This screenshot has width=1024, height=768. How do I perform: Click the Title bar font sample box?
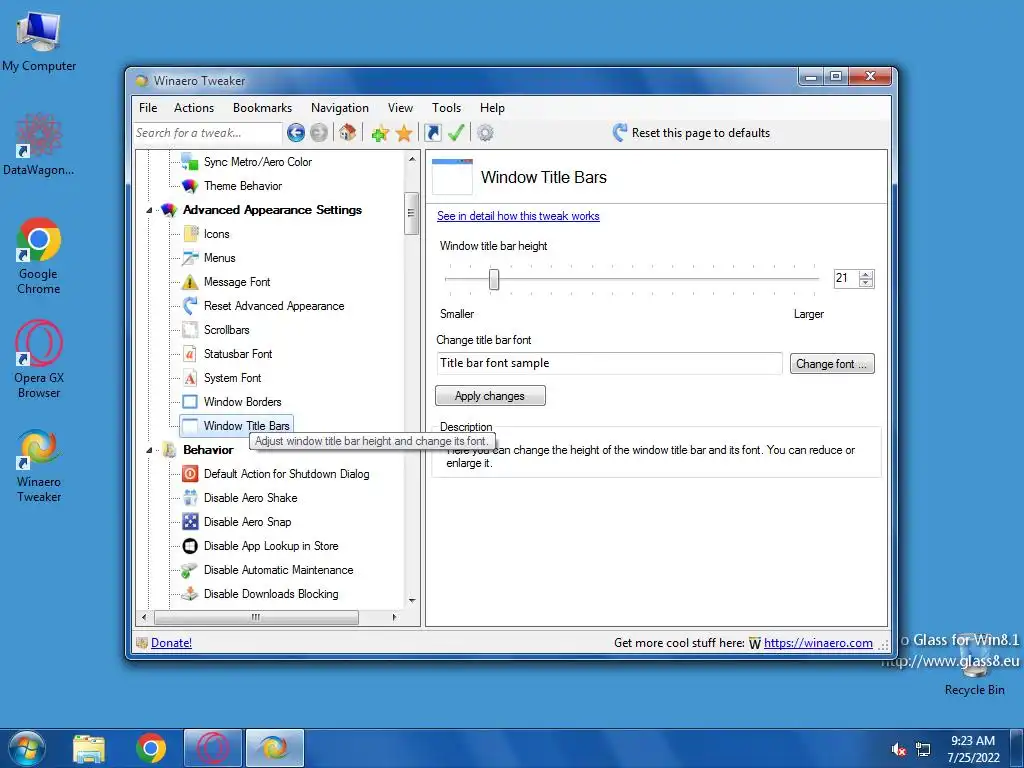point(609,363)
